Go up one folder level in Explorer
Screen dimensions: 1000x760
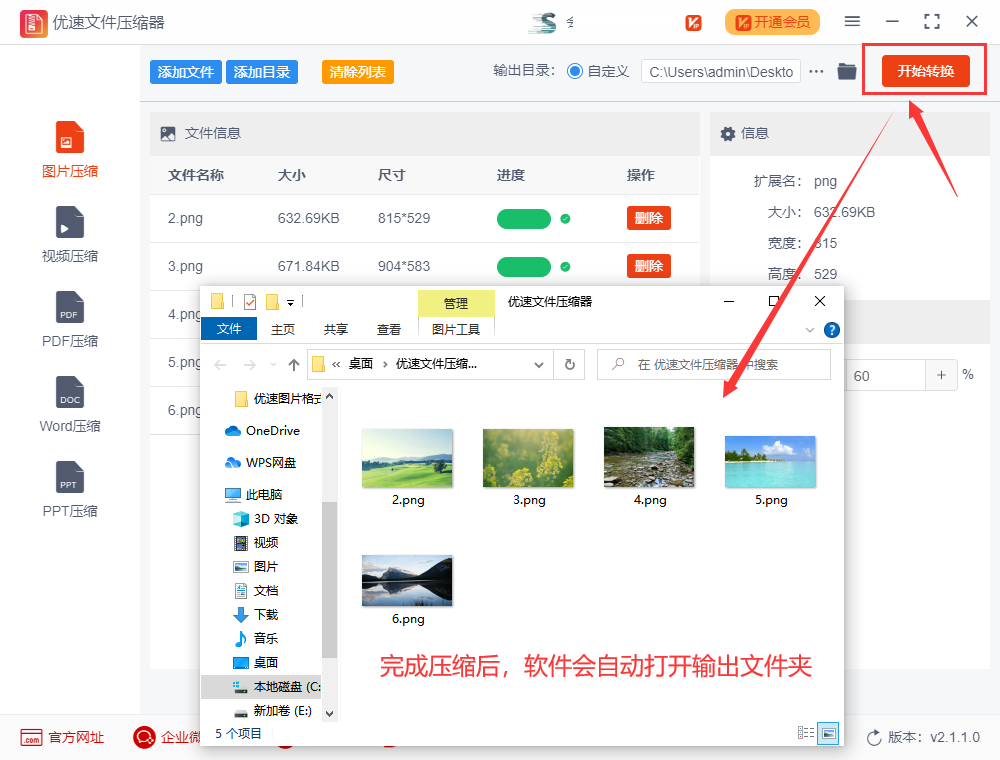coord(293,365)
